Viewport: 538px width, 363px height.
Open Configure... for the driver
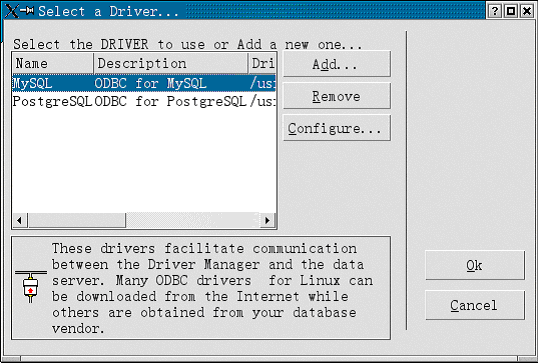337,128
